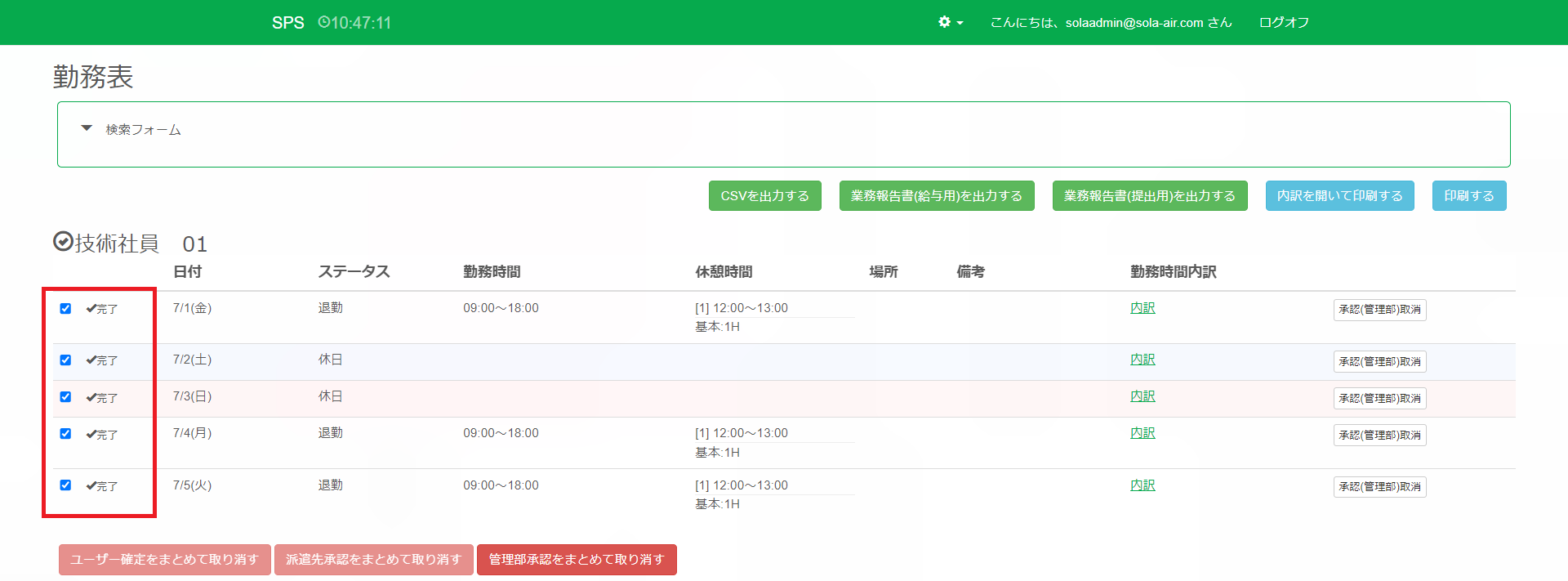Toggle the checkbox in the 7/2(土) row
The width and height of the screenshot is (1568, 581).
tap(65, 360)
